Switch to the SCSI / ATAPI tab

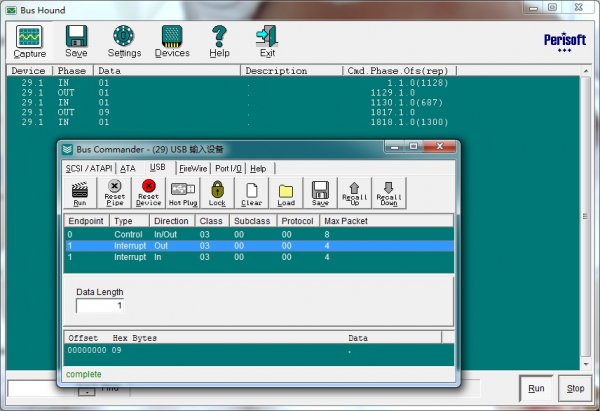tap(89, 168)
